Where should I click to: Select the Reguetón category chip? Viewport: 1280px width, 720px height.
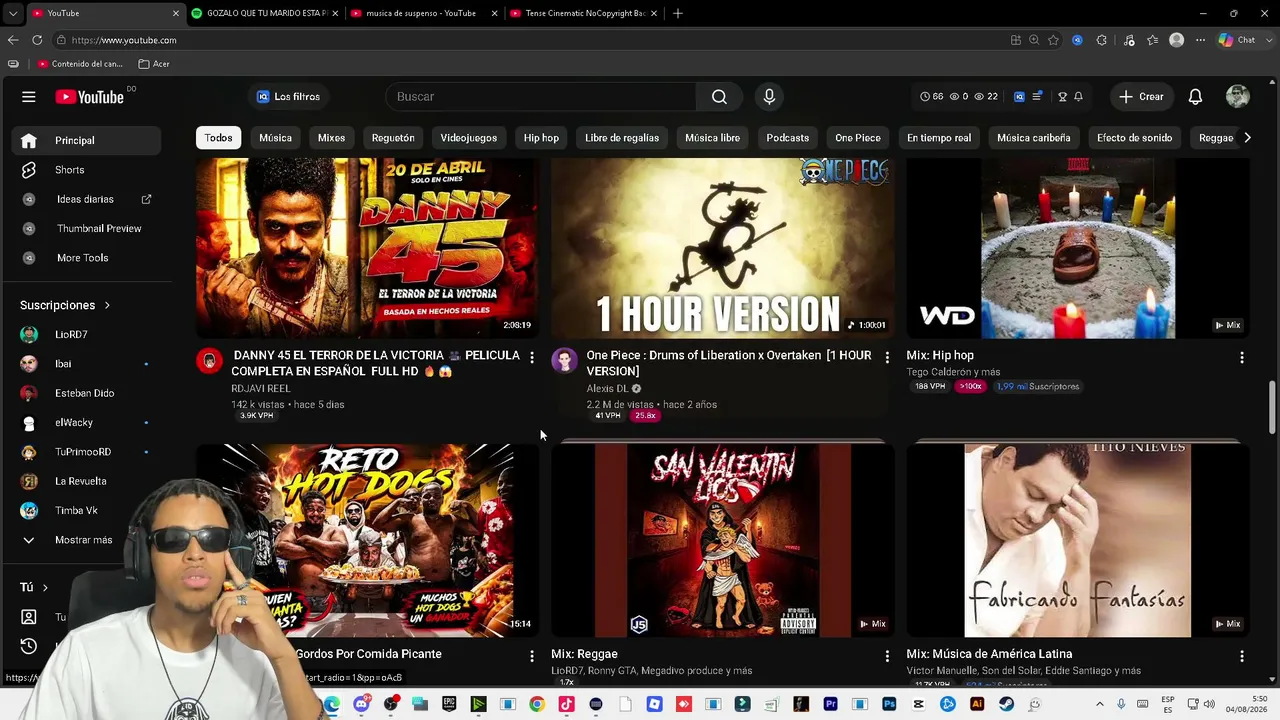393,138
